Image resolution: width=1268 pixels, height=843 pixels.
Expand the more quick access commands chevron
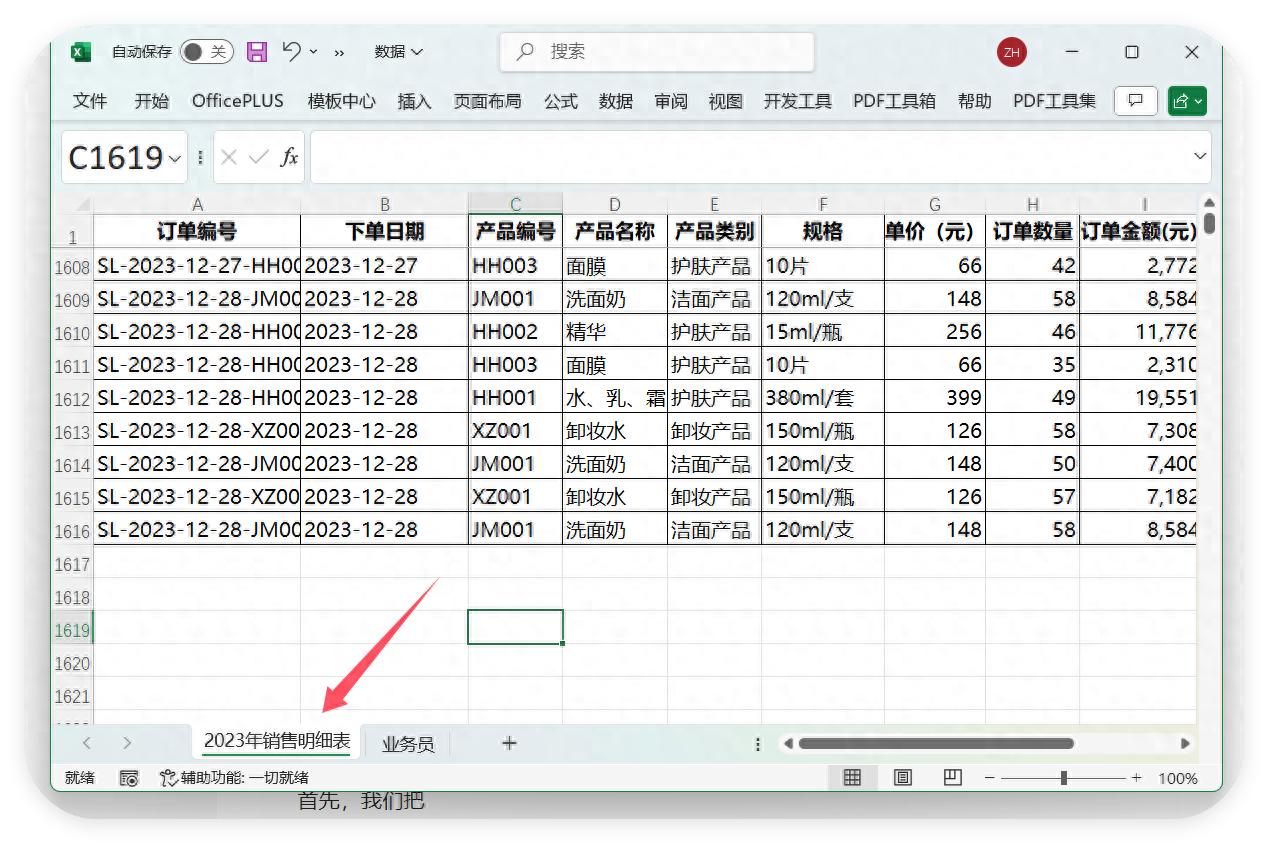[339, 52]
